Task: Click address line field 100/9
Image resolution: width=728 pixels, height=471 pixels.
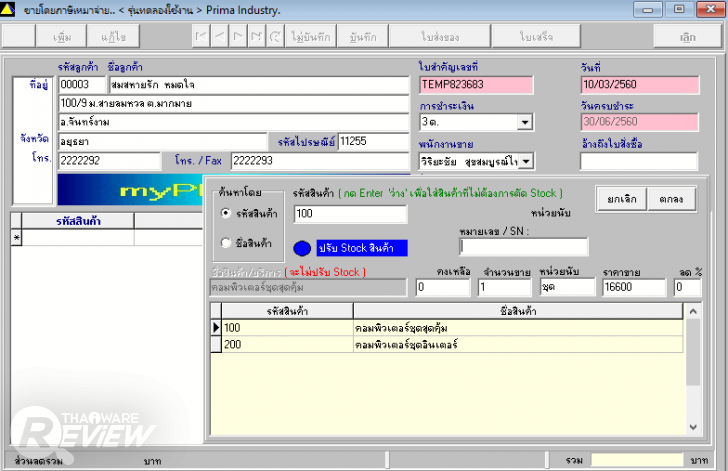Action: 234,104
